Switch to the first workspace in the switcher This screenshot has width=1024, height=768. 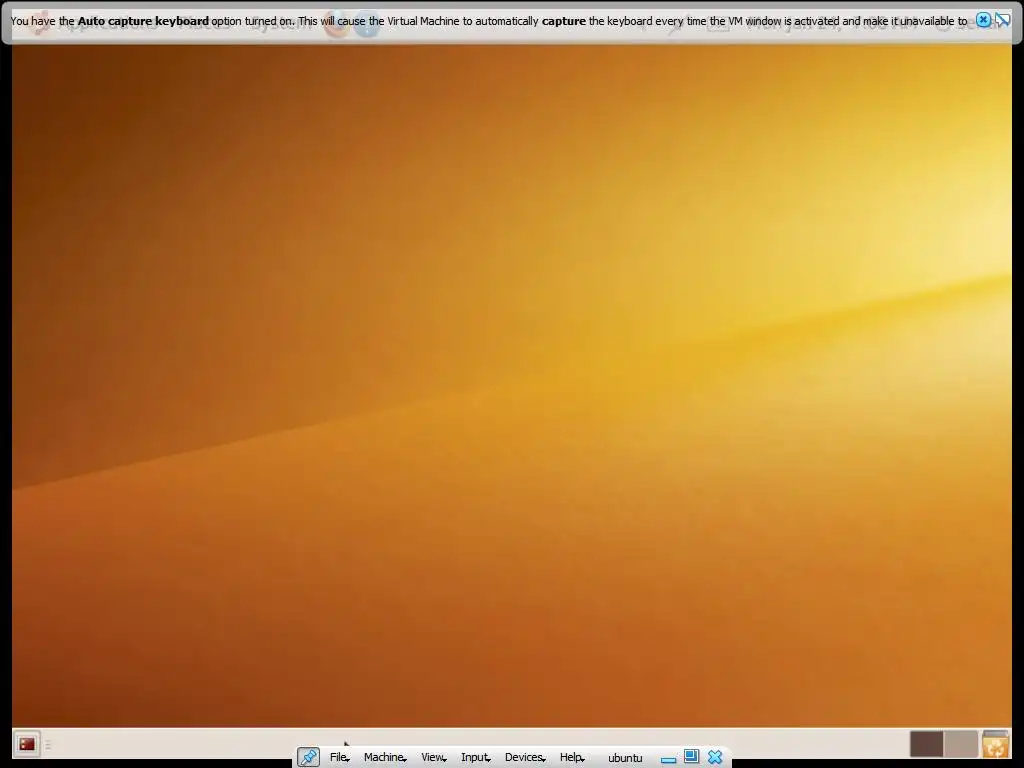[x=927, y=744]
